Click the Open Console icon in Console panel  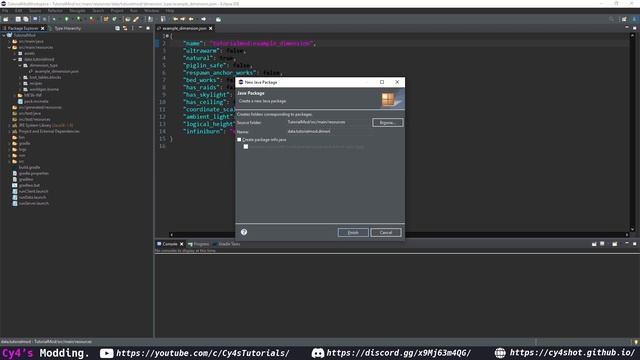click(x=615, y=244)
